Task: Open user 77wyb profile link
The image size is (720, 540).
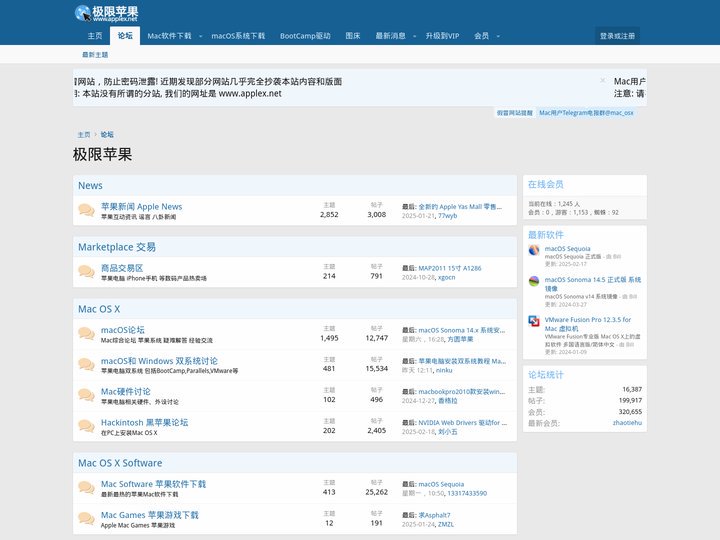Action: 448,216
